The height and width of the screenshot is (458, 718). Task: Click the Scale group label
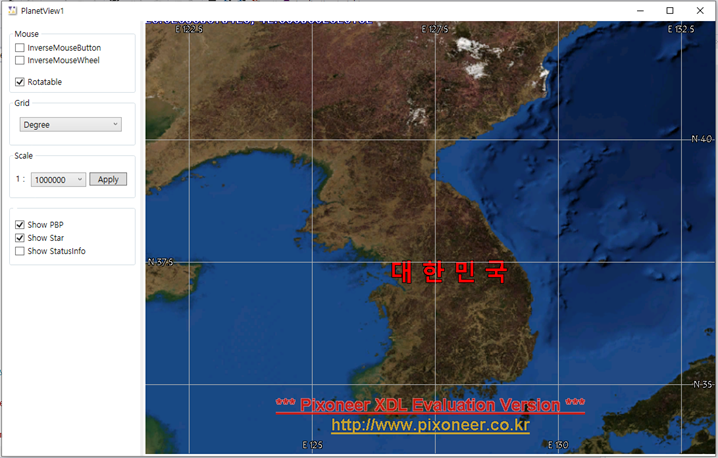coord(23,156)
